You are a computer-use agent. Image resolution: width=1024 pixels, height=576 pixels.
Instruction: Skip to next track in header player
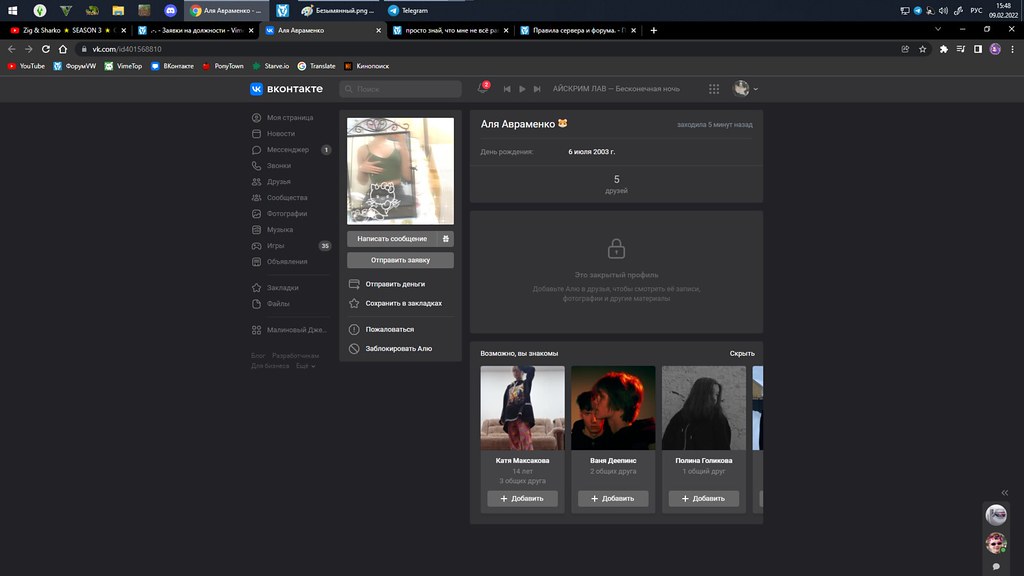click(x=537, y=89)
